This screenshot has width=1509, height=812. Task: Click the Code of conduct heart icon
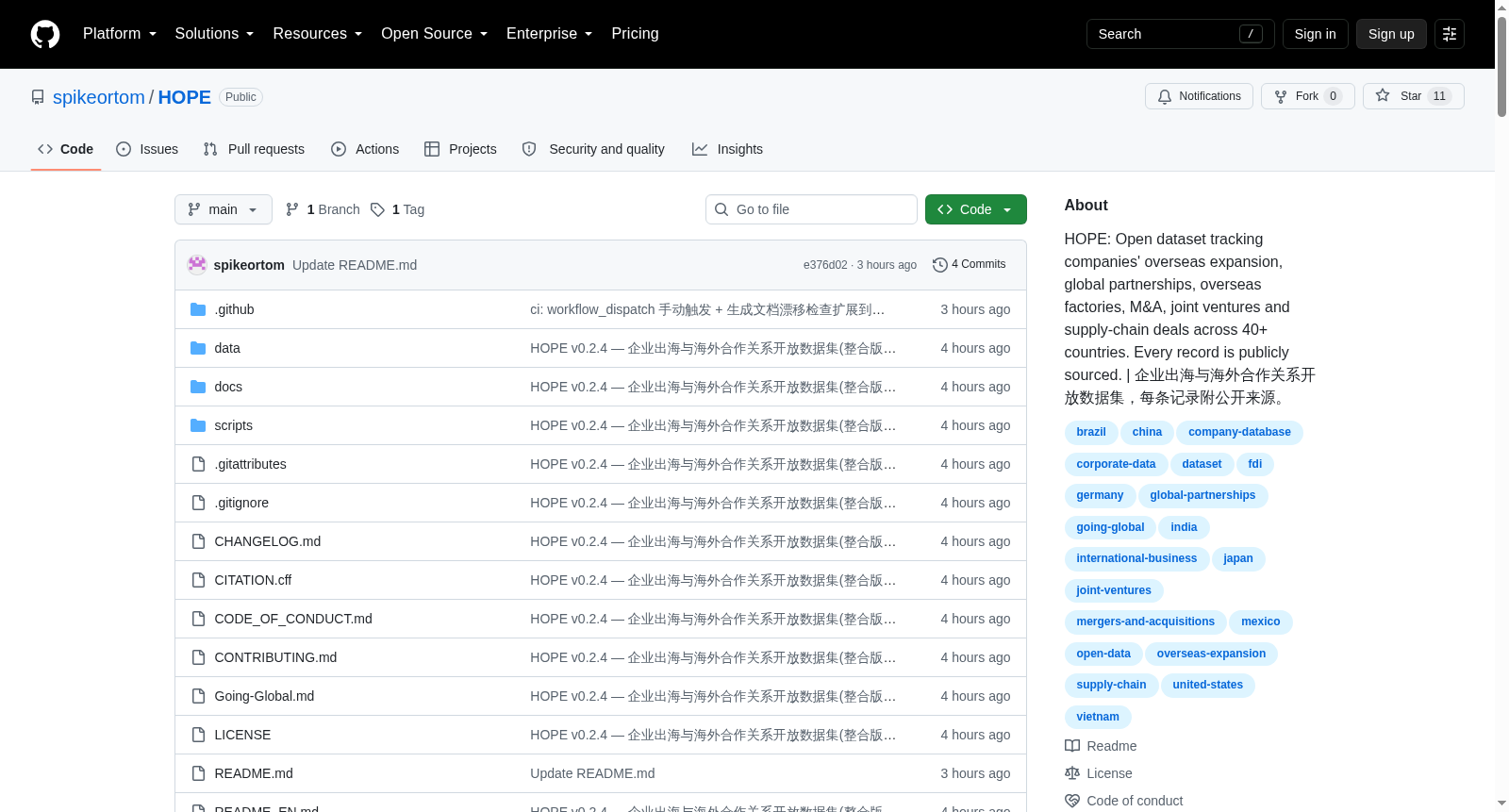1072,801
